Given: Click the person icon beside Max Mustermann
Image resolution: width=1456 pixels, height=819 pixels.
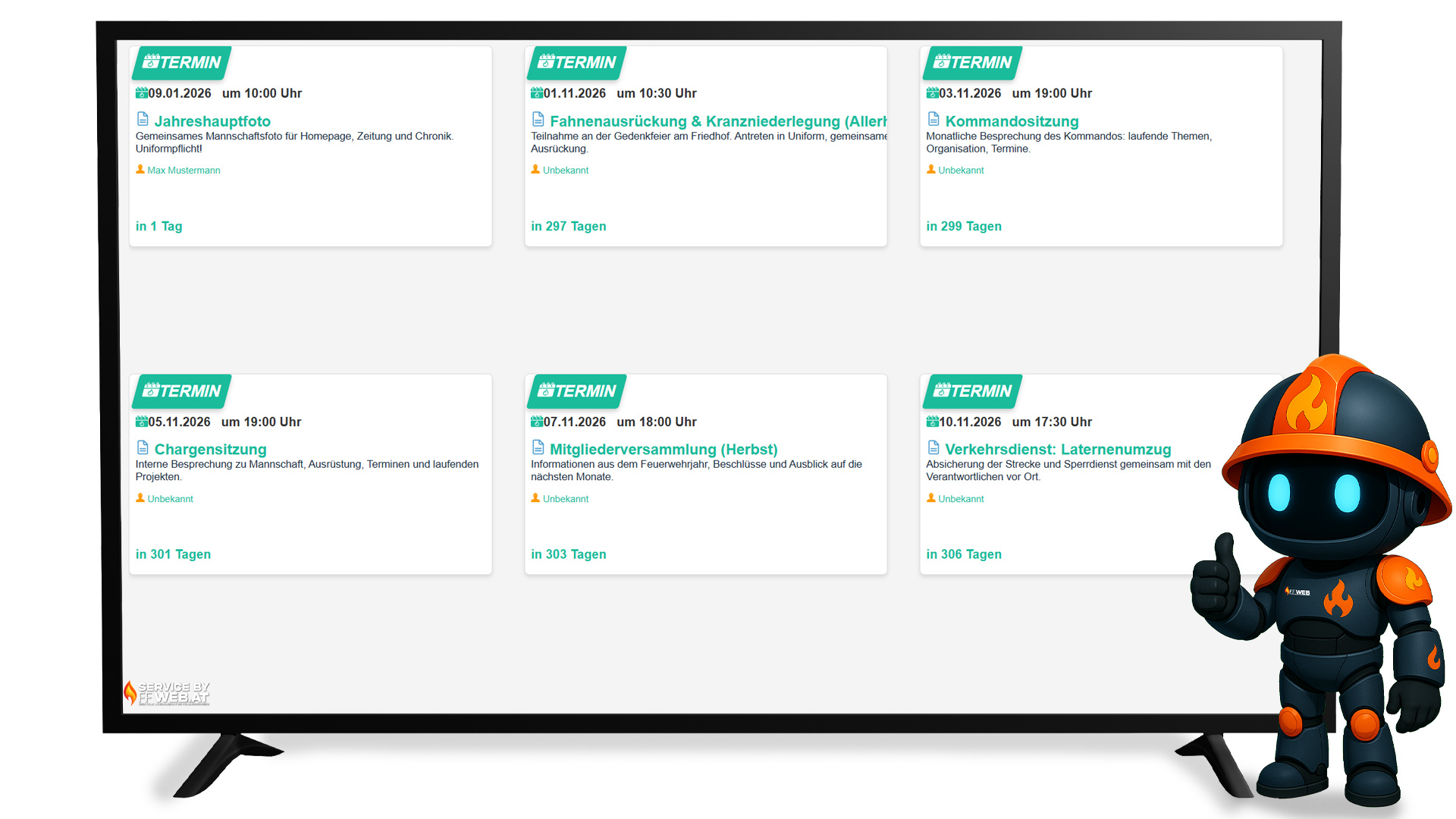Looking at the screenshot, I should pos(140,169).
